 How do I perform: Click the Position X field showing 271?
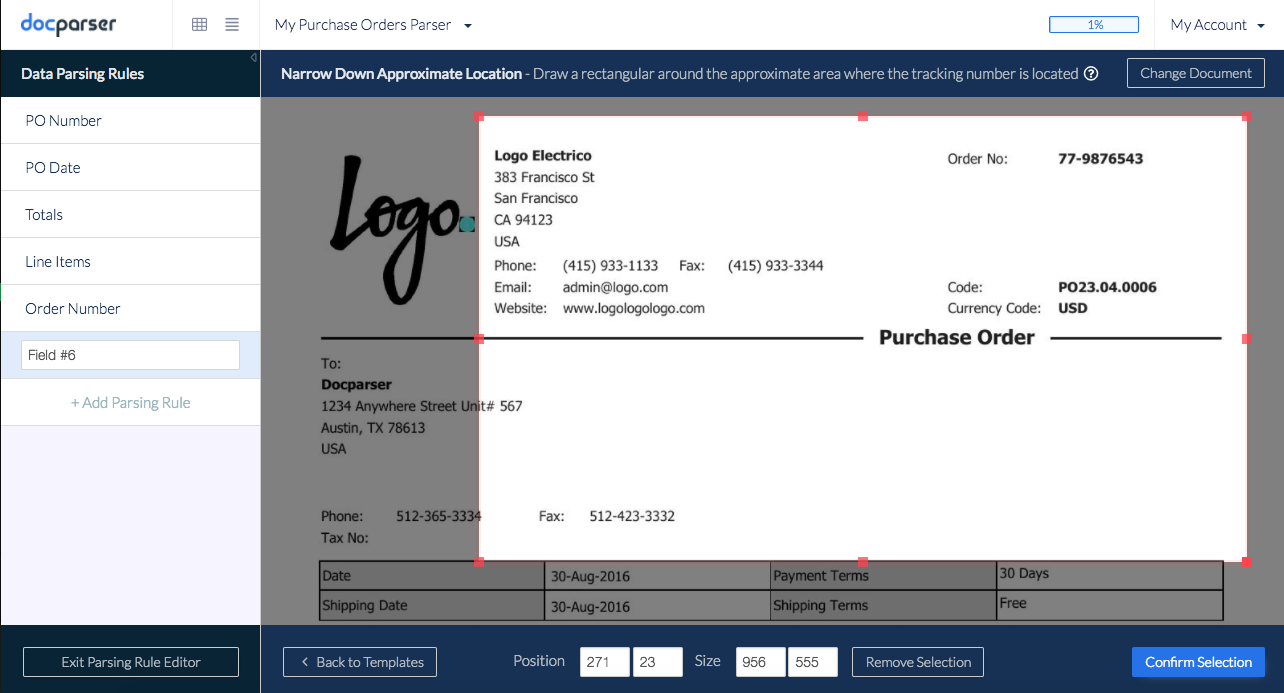click(x=605, y=662)
